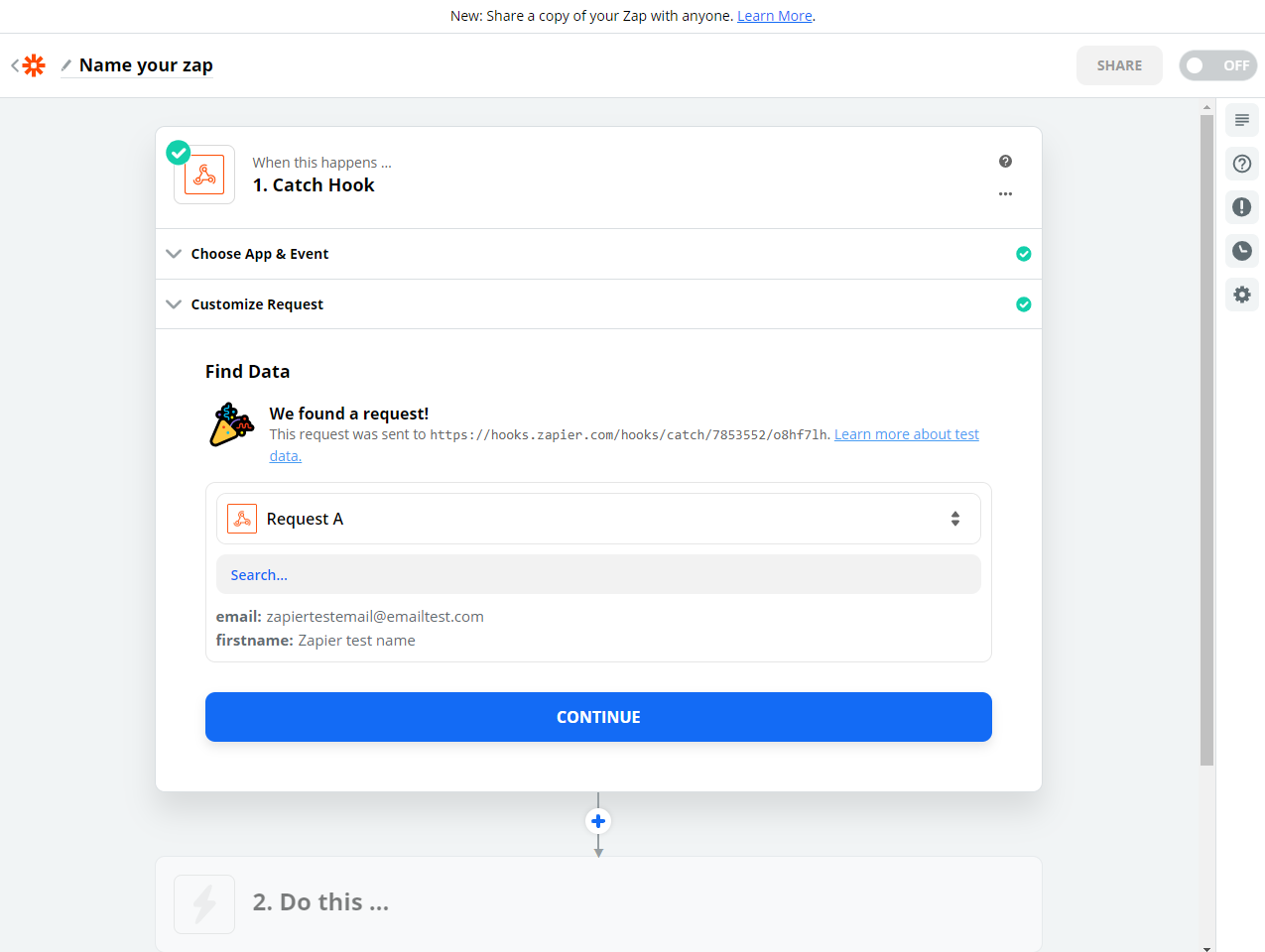
Task: Click the firstname value Zapier test name
Action: click(357, 641)
